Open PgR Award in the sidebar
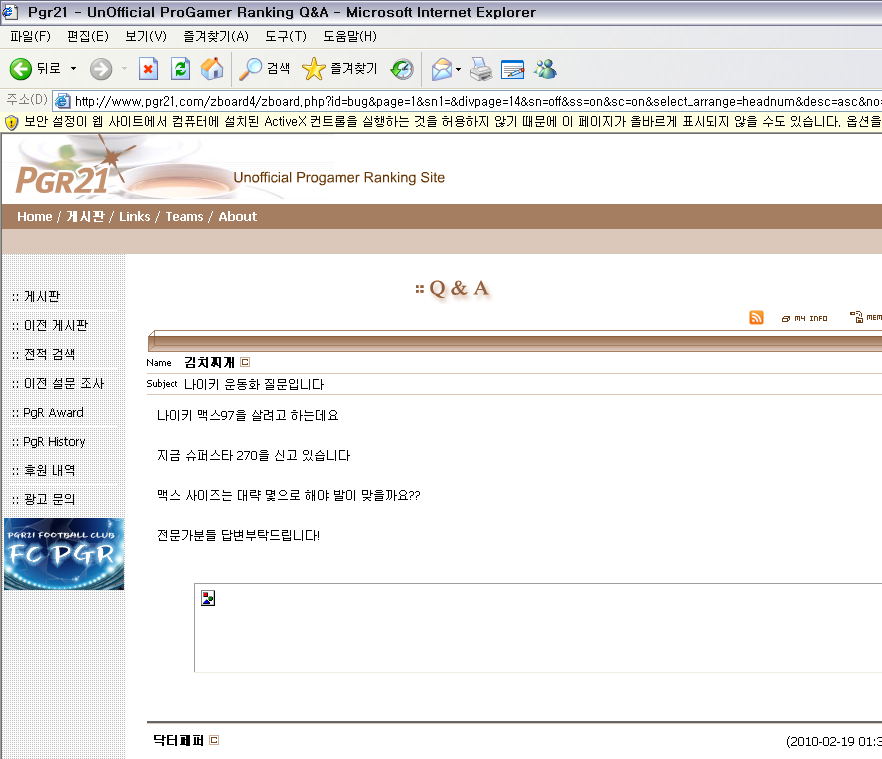 pos(53,413)
